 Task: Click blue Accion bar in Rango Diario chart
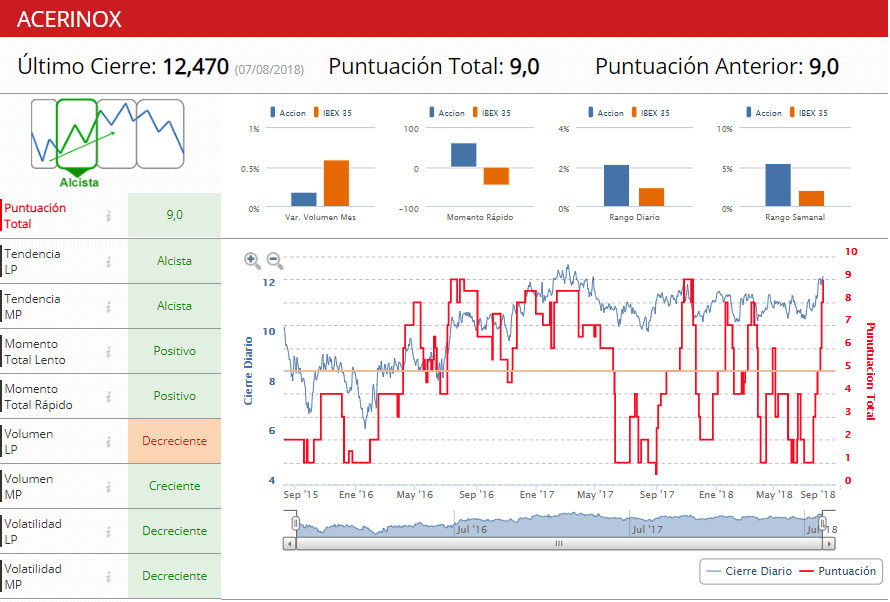pos(616,186)
